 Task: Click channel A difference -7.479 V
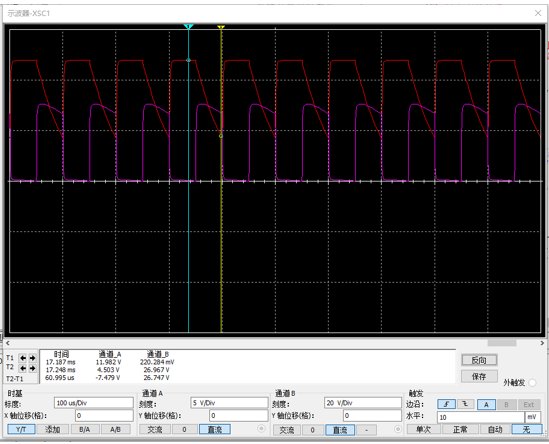[x=108, y=378]
